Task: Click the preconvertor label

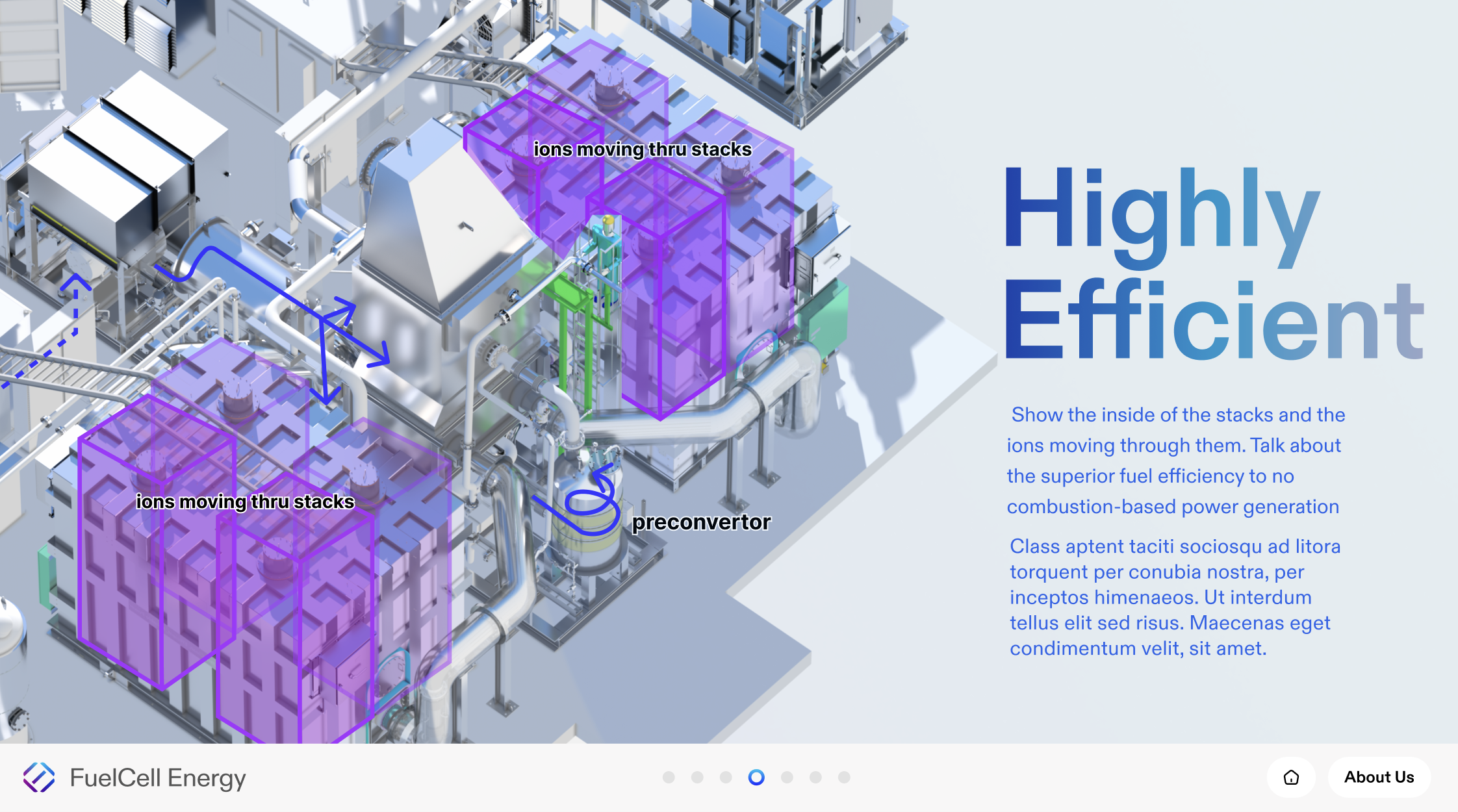Action: coord(701,522)
